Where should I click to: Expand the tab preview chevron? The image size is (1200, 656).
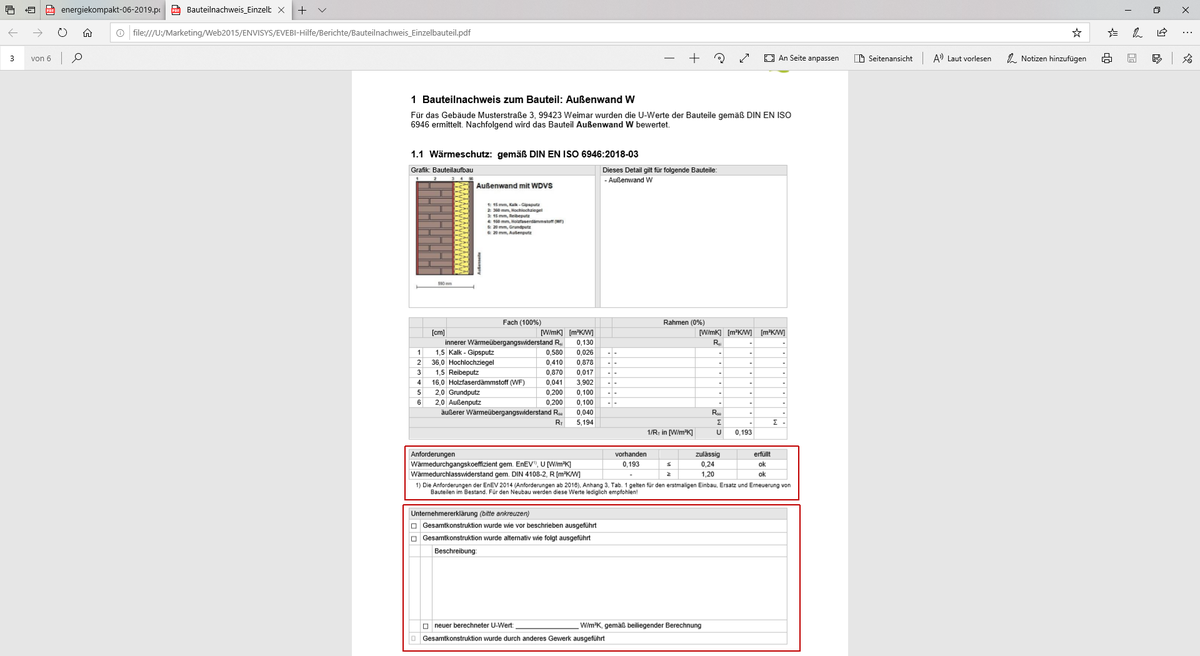(x=321, y=10)
